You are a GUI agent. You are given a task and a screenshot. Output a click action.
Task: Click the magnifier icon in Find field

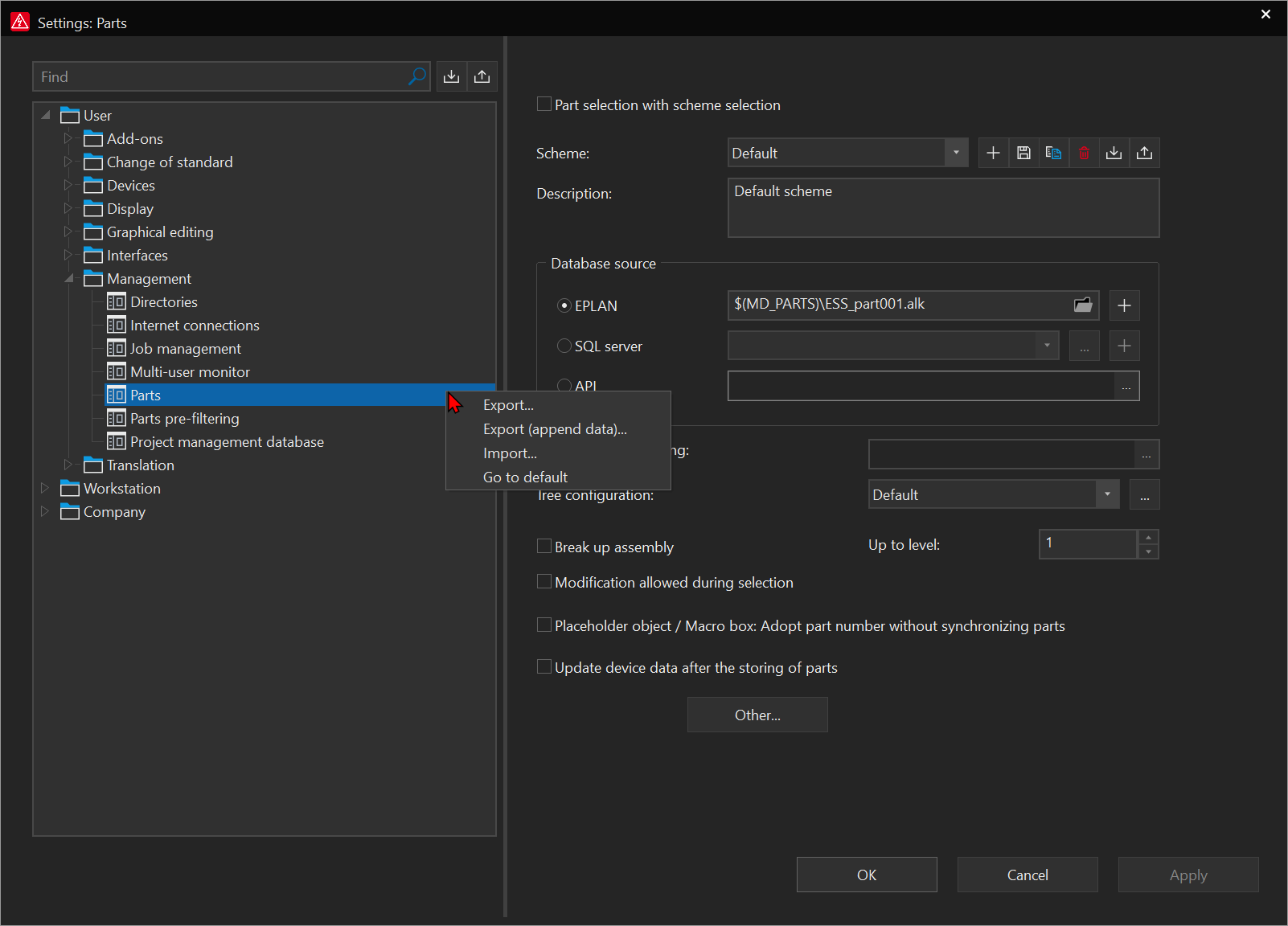pos(416,76)
